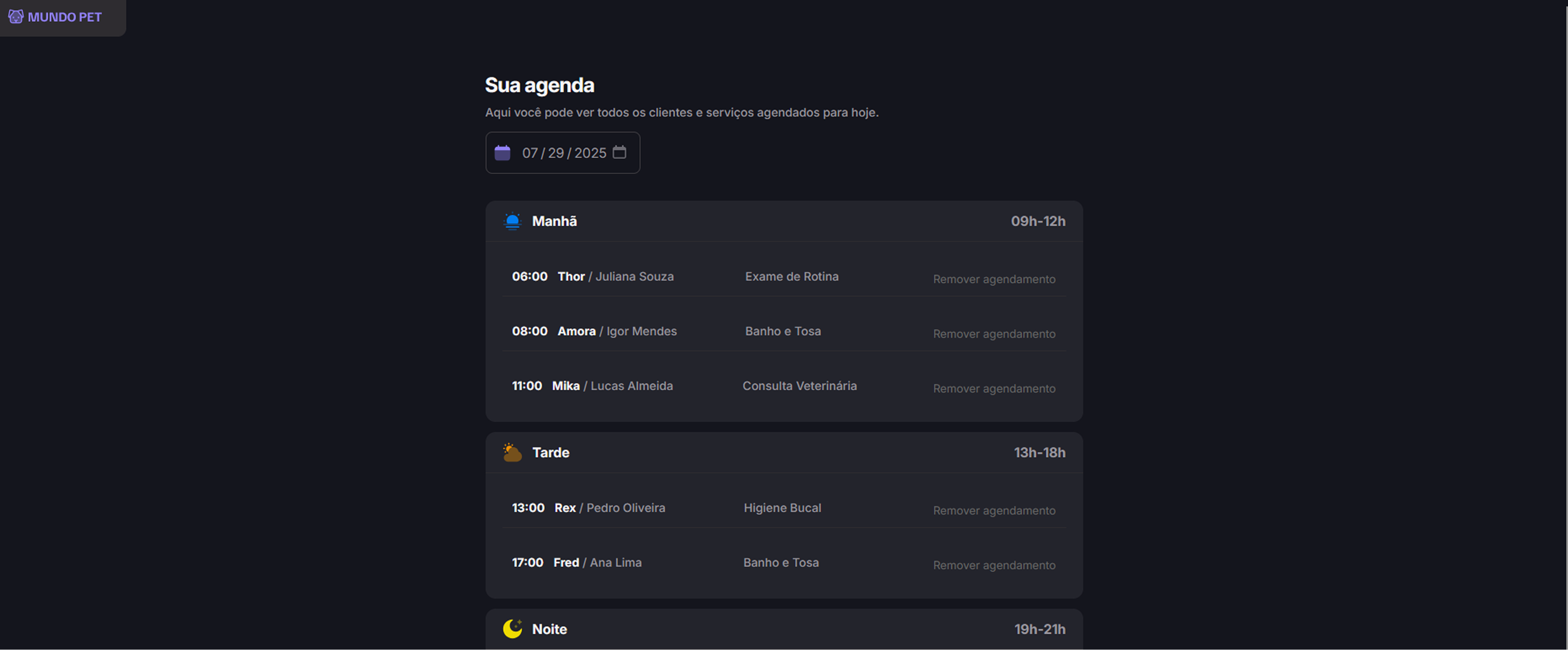Select the year 2025 in date input
Screen dimensions: 1568x650
point(590,153)
